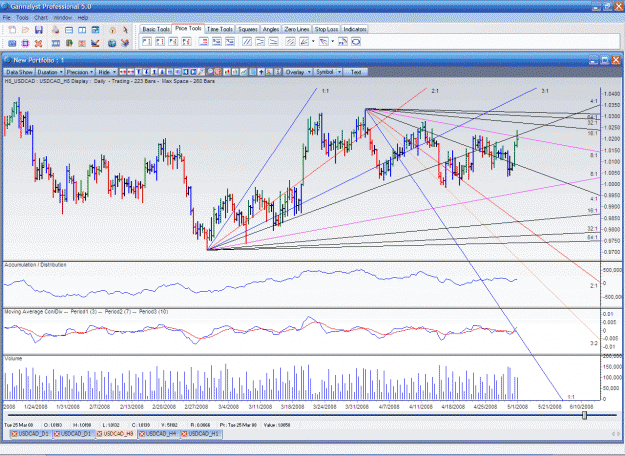The width and height of the screenshot is (625, 456).
Task: Click the side-by-side window split icon
Action: 82,30
